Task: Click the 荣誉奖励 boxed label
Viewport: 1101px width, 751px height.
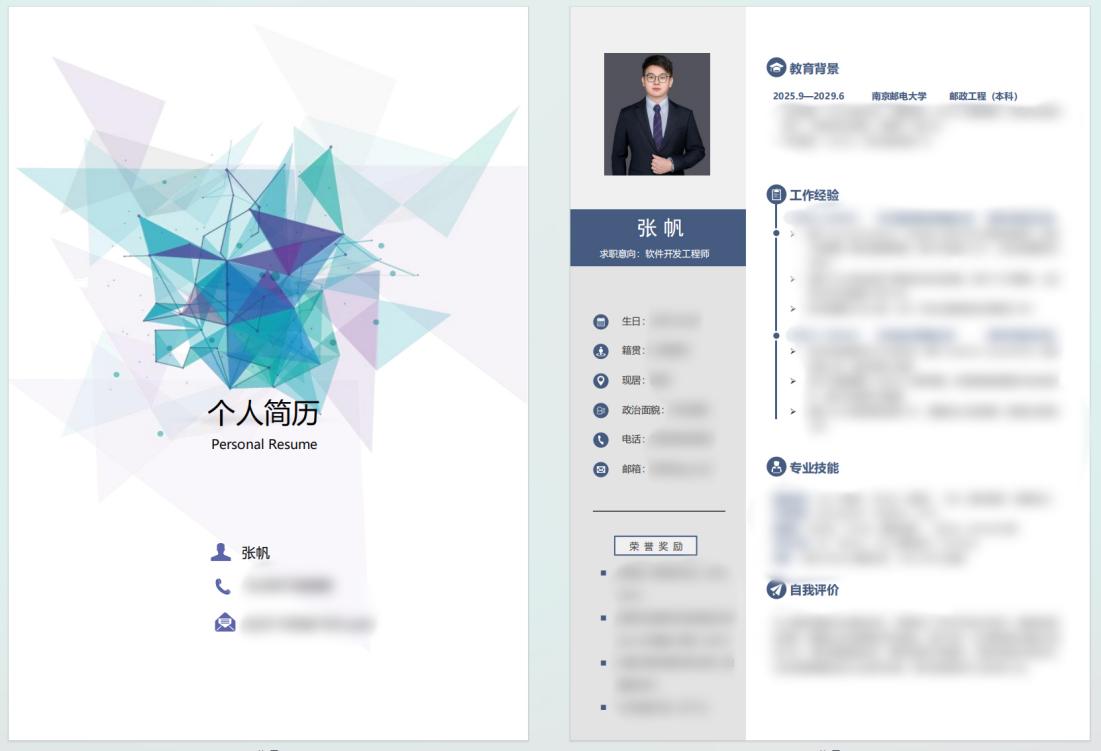Action: 655,546
